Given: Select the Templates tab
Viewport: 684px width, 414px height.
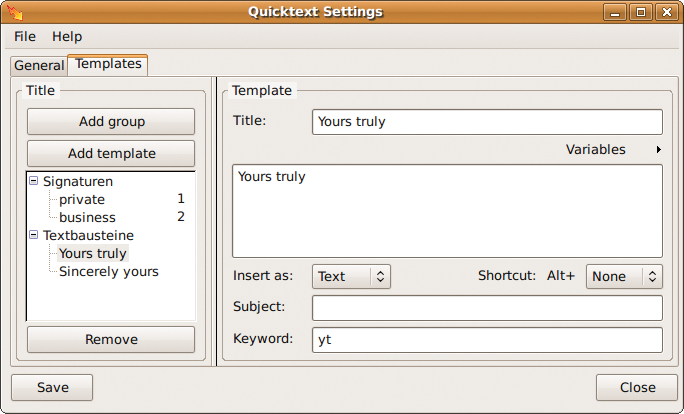Looking at the screenshot, I should 108,64.
